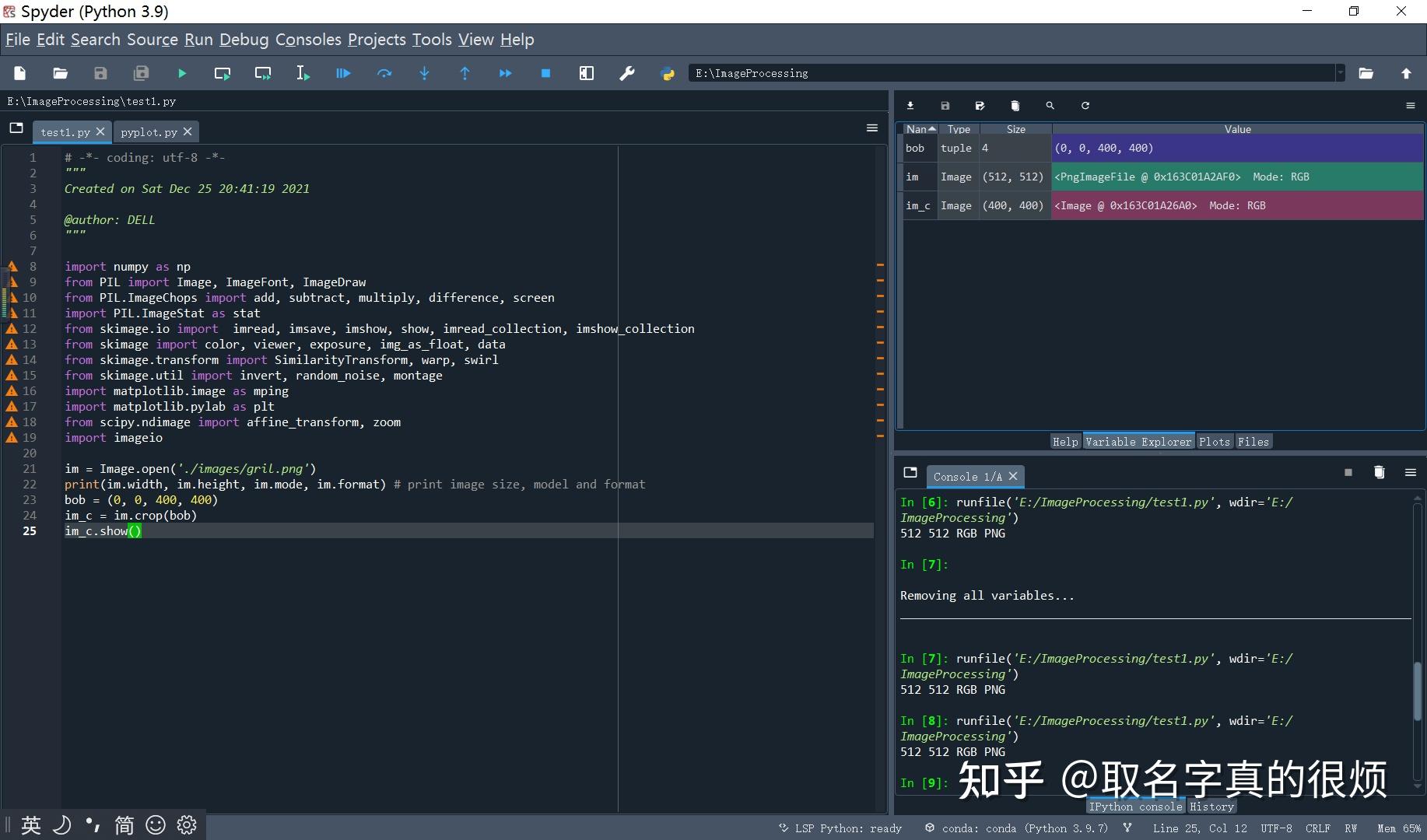Open the File menu
This screenshot has height=840, width=1427.
(17, 40)
